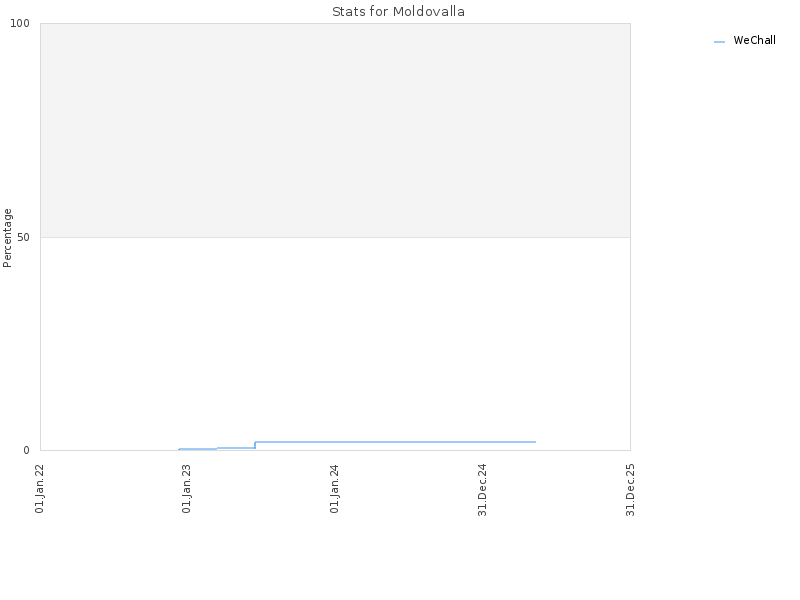Click the Percentage axis label
Viewport: 800px width, 600px height.
tap(7, 238)
